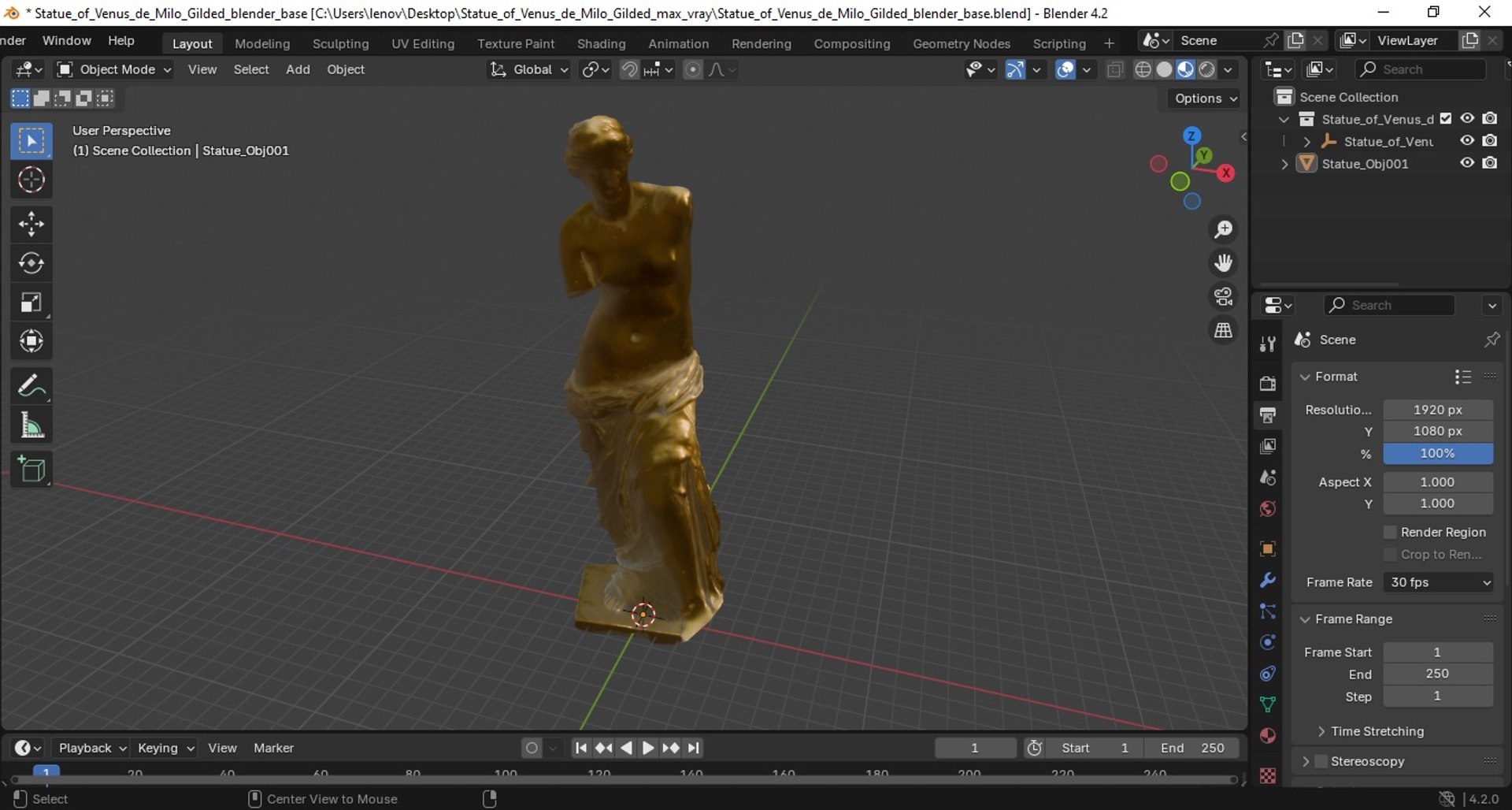Image resolution: width=1512 pixels, height=810 pixels.
Task: Open the Object properties tab
Action: [x=1268, y=548]
